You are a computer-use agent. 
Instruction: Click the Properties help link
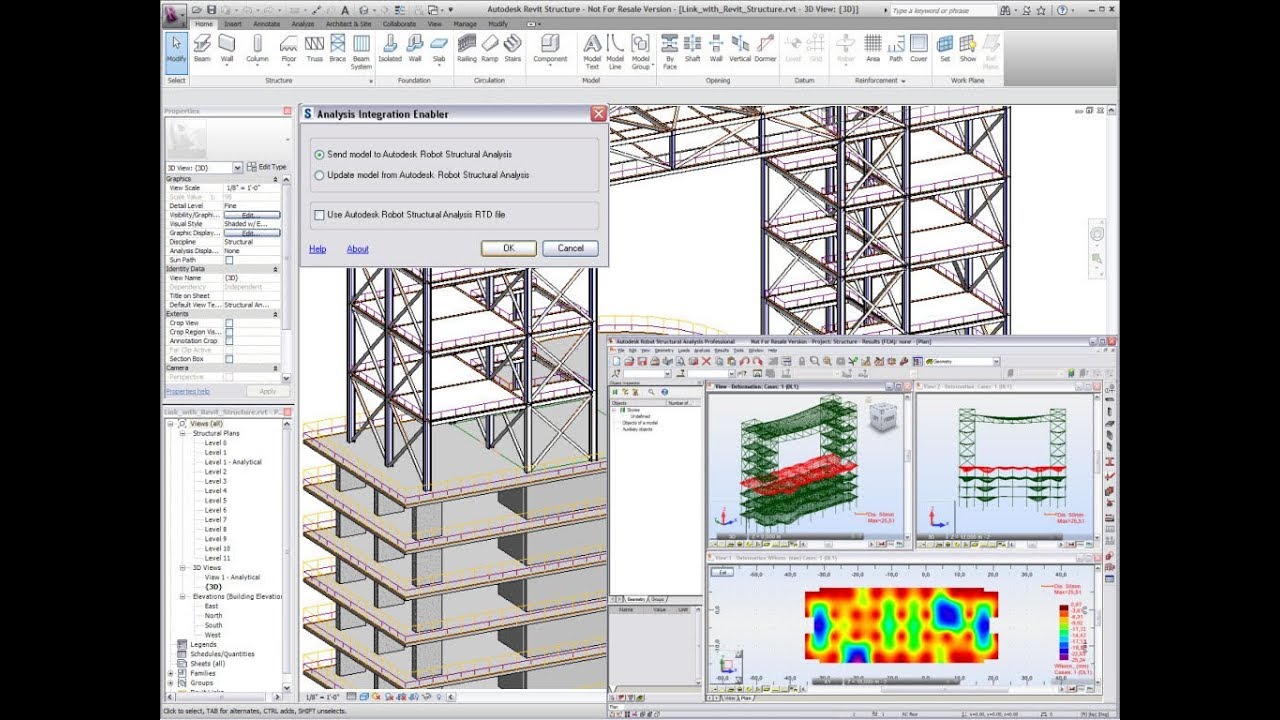(x=188, y=391)
